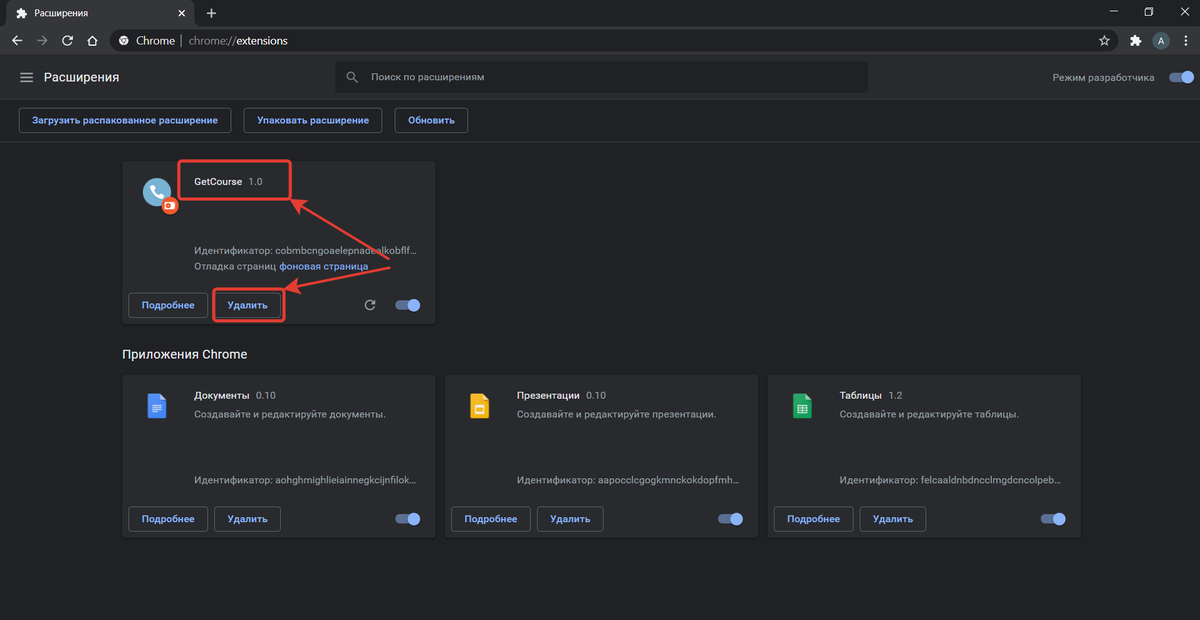Select the Расширения browser tab
The height and width of the screenshot is (620, 1200).
click(100, 13)
